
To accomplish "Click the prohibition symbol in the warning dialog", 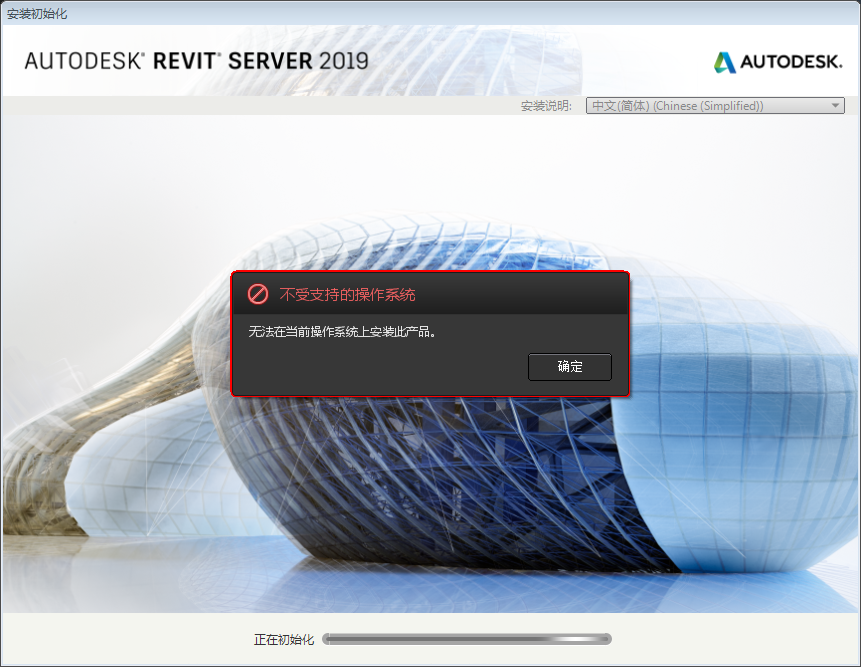I will (x=259, y=294).
